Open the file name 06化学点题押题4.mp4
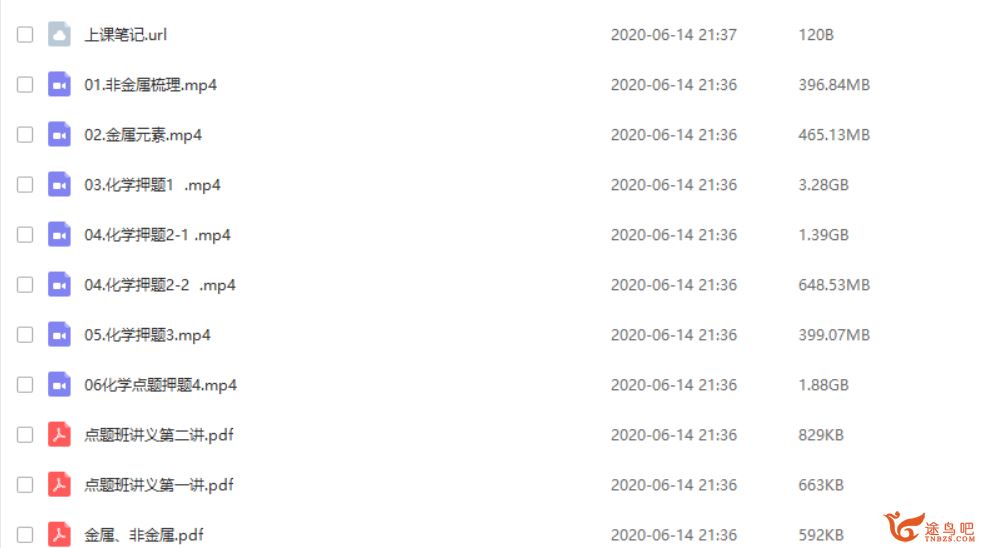The width and height of the screenshot is (985, 548). (x=161, y=385)
